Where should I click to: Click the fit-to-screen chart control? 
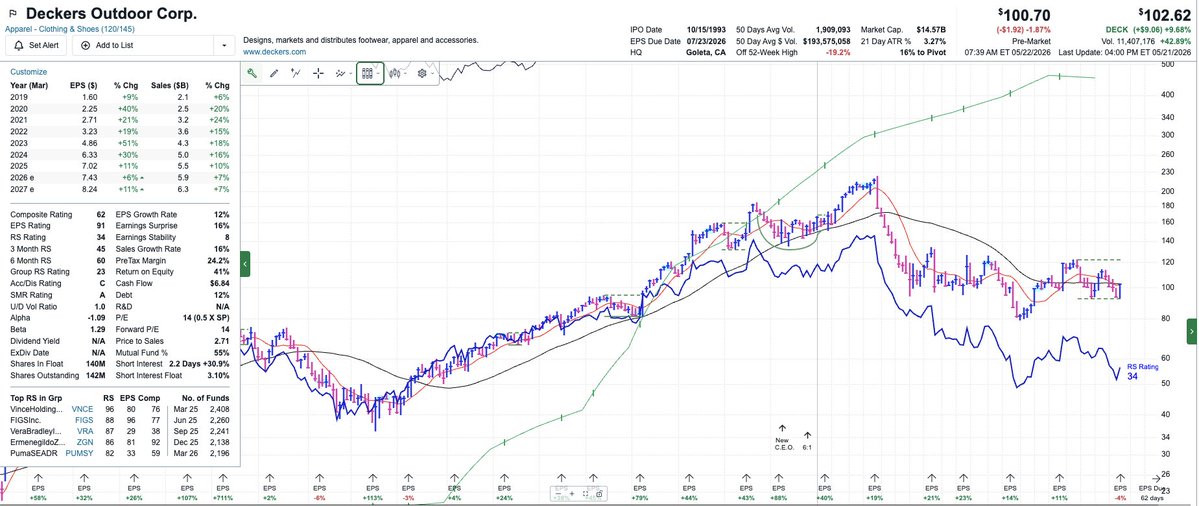click(586, 494)
